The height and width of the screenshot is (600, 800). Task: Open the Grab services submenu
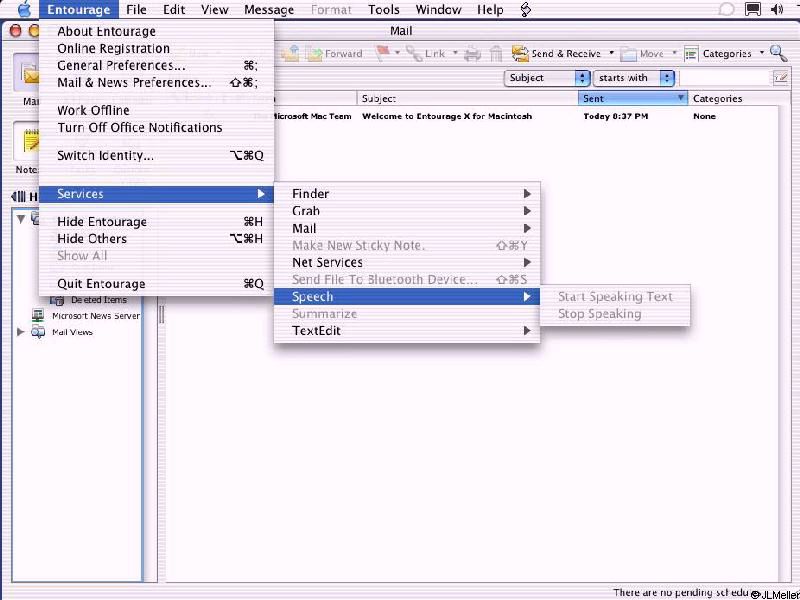(407, 211)
